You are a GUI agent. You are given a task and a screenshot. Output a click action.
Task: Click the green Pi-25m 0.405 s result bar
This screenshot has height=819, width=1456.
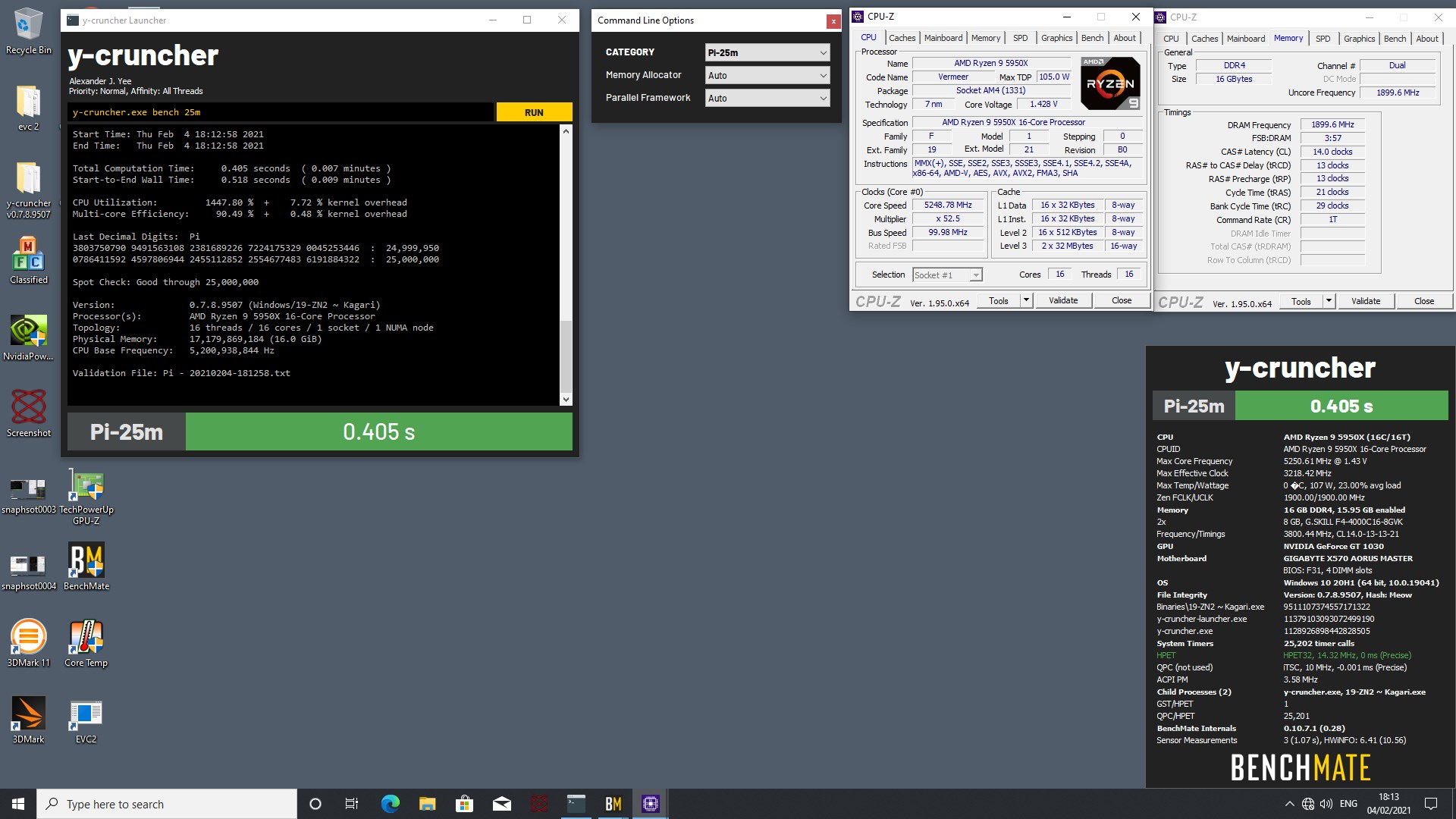tap(379, 431)
